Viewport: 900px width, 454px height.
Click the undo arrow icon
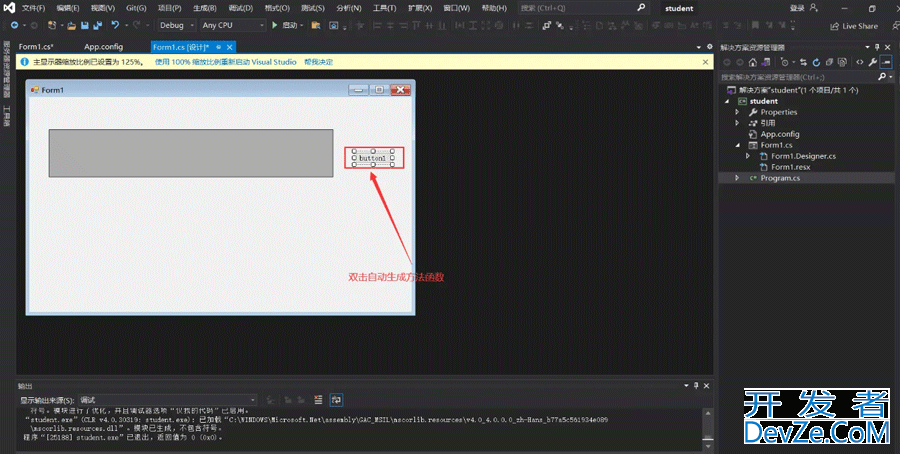(115, 25)
